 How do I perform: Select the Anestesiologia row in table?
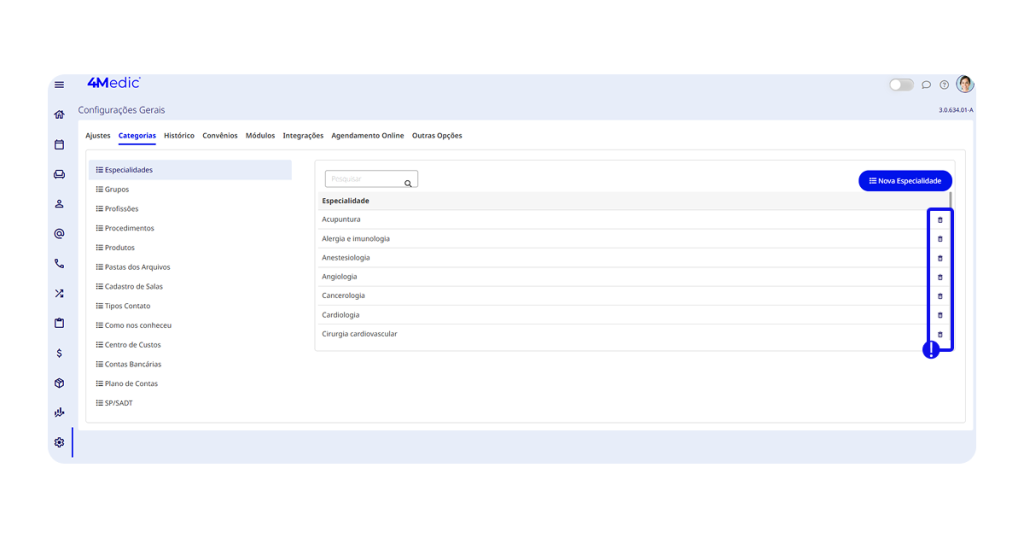[345, 258]
